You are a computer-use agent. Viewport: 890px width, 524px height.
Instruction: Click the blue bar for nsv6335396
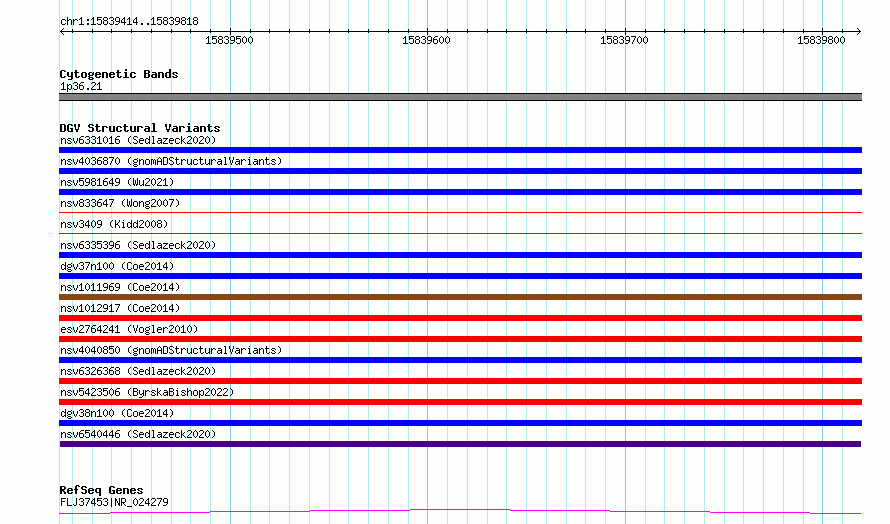[x=460, y=255]
